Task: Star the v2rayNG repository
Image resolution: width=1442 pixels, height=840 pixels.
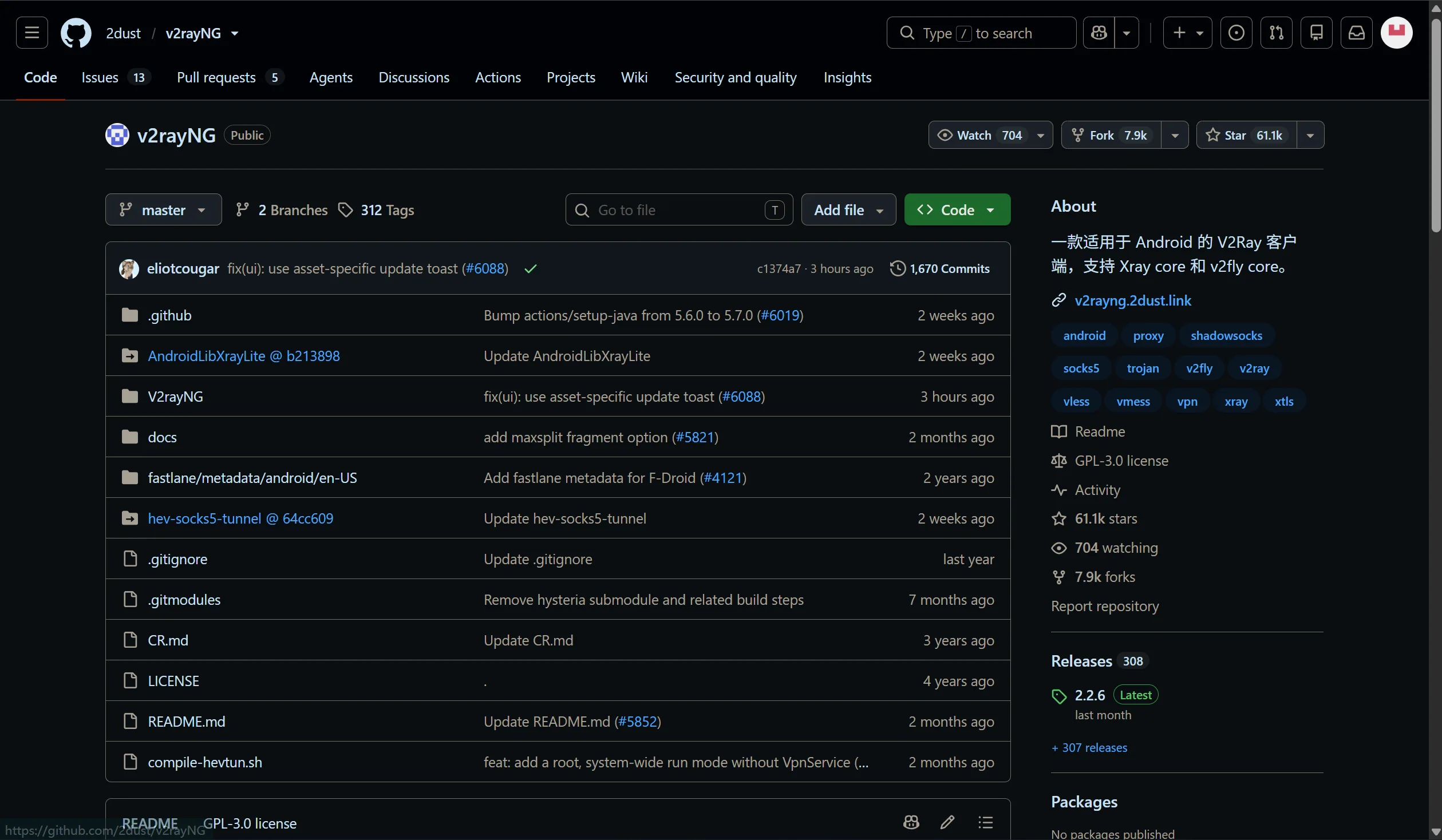Action: click(x=1246, y=135)
